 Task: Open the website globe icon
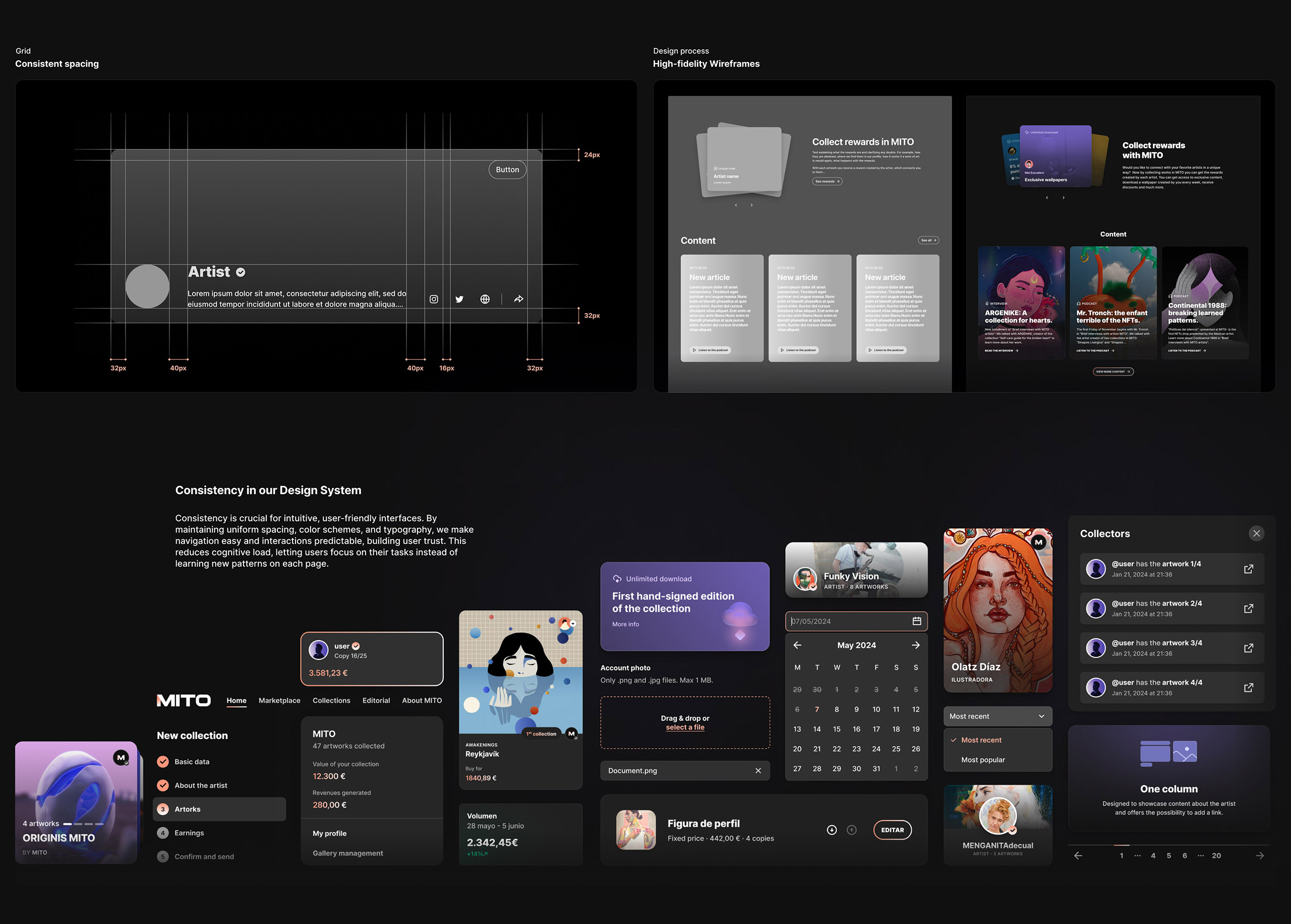coord(485,299)
